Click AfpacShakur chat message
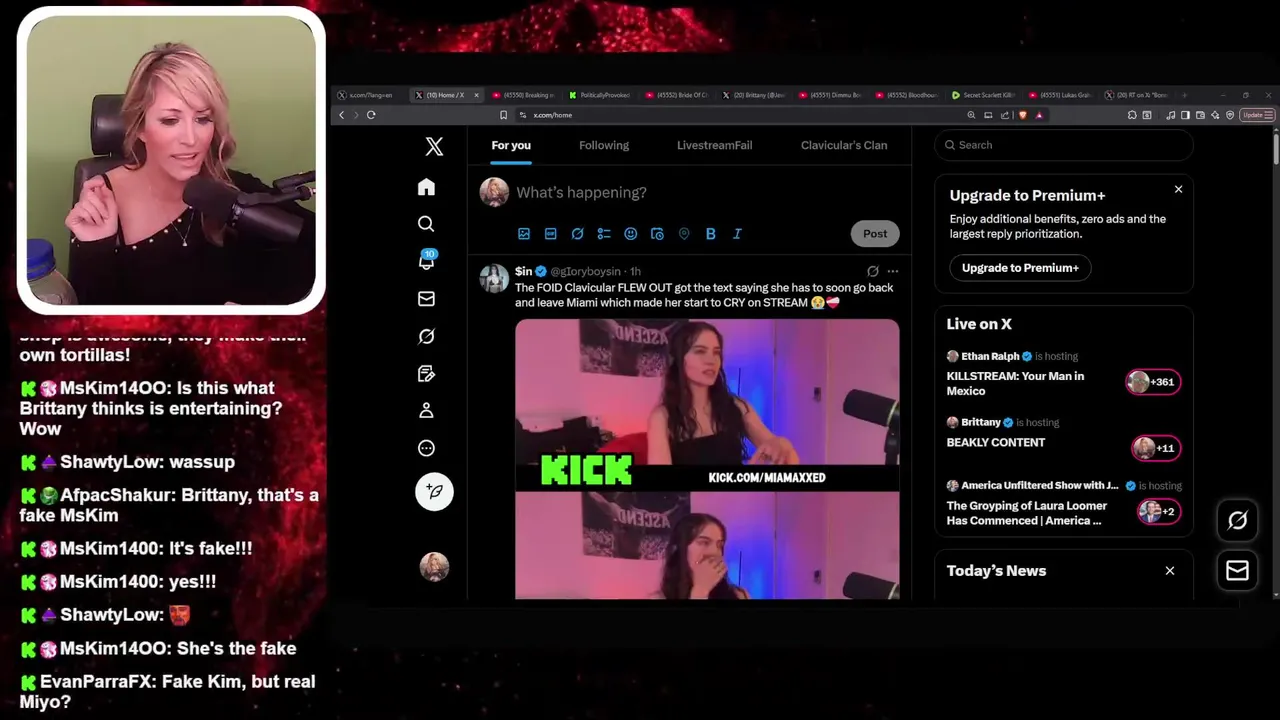Screen dimensions: 1280x720 (x=169, y=505)
